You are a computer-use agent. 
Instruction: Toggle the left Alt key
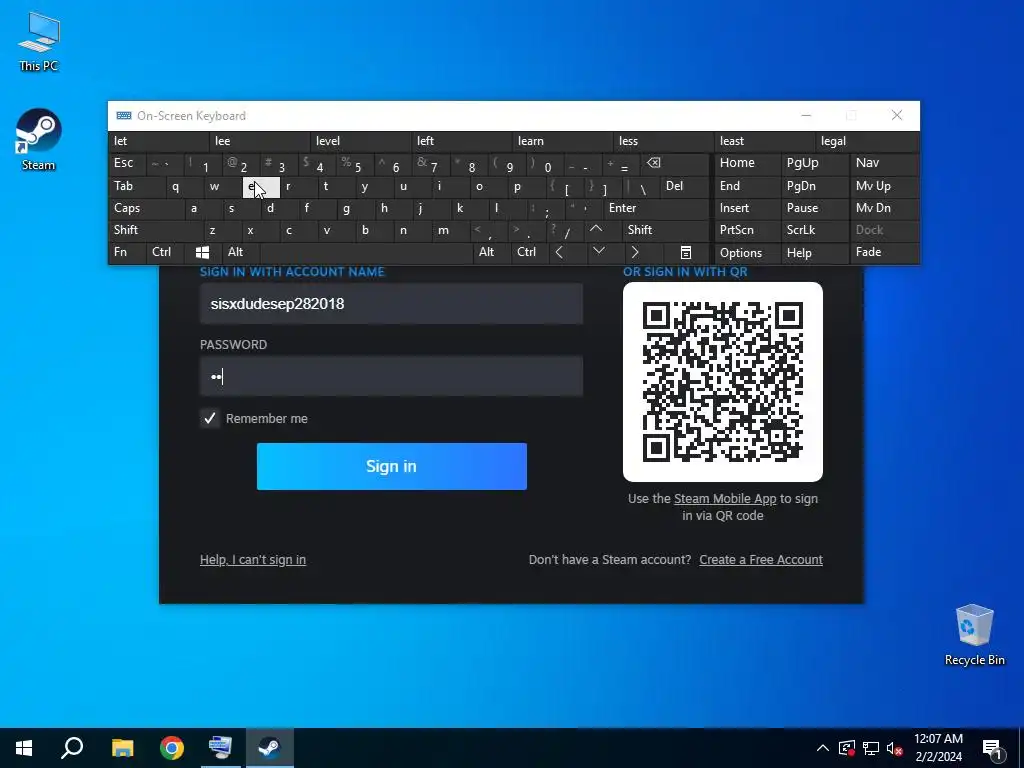click(241, 252)
